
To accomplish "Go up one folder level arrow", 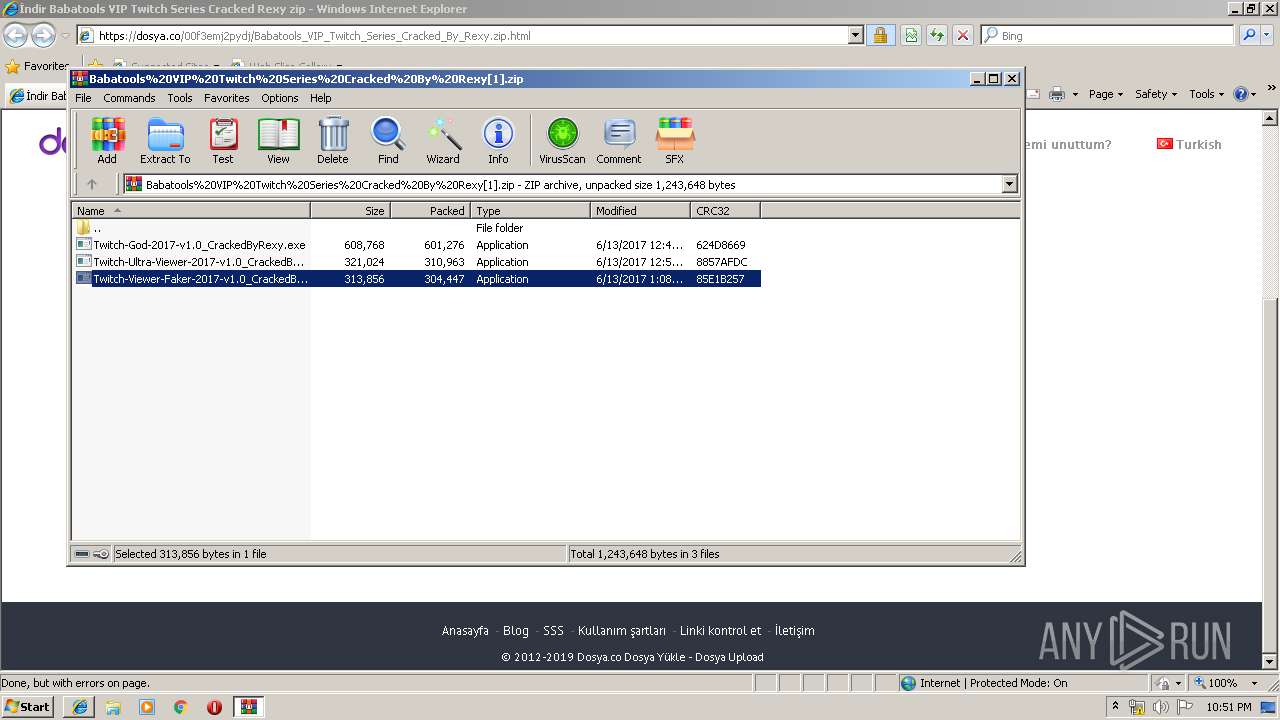I will coord(92,184).
